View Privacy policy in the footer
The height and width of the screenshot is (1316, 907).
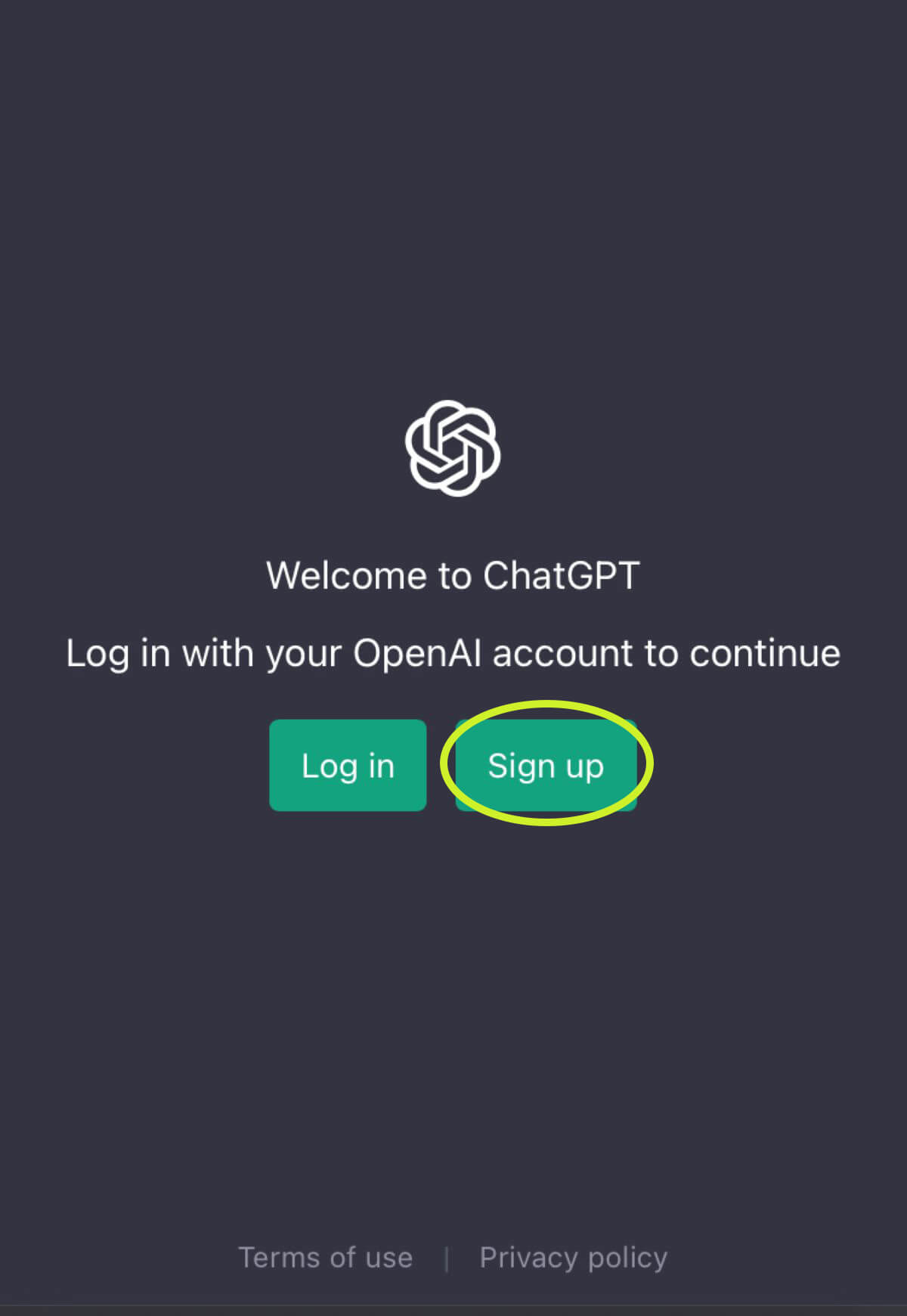[x=574, y=1259]
